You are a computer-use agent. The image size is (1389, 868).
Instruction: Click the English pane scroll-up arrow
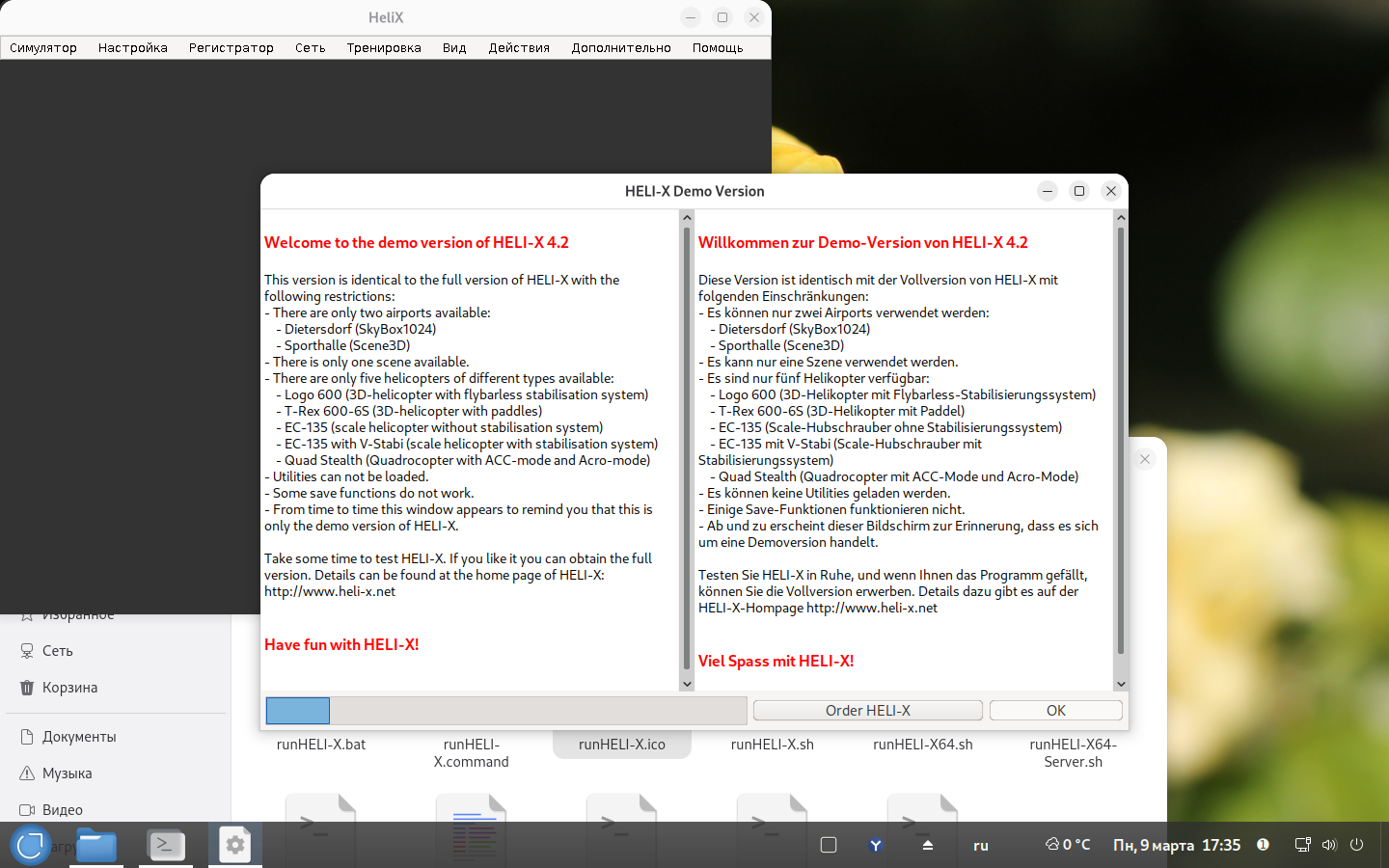687,218
